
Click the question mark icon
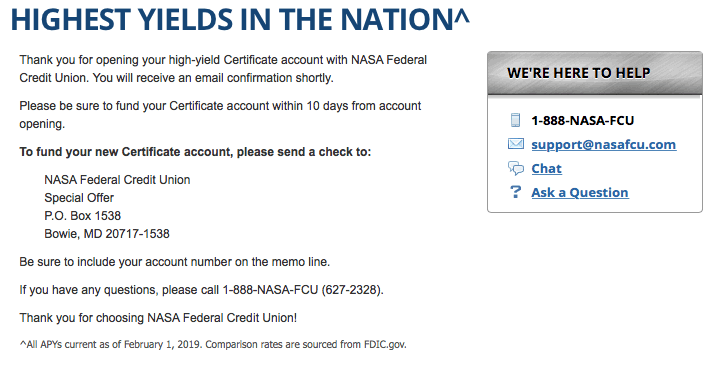click(516, 192)
